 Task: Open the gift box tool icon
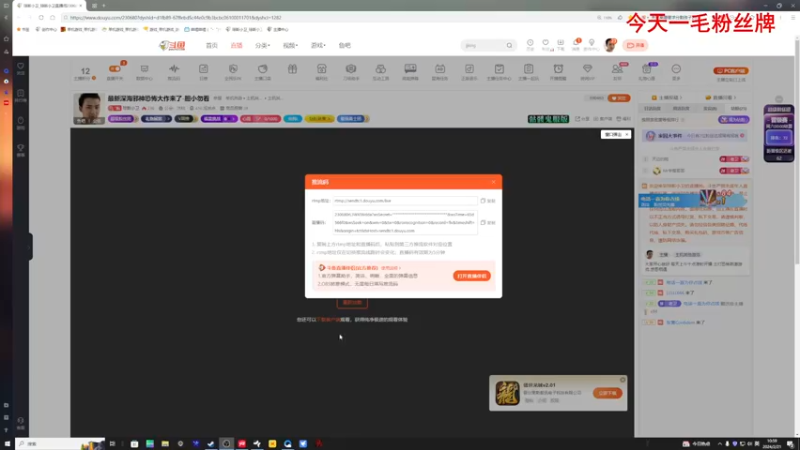(x=292, y=69)
